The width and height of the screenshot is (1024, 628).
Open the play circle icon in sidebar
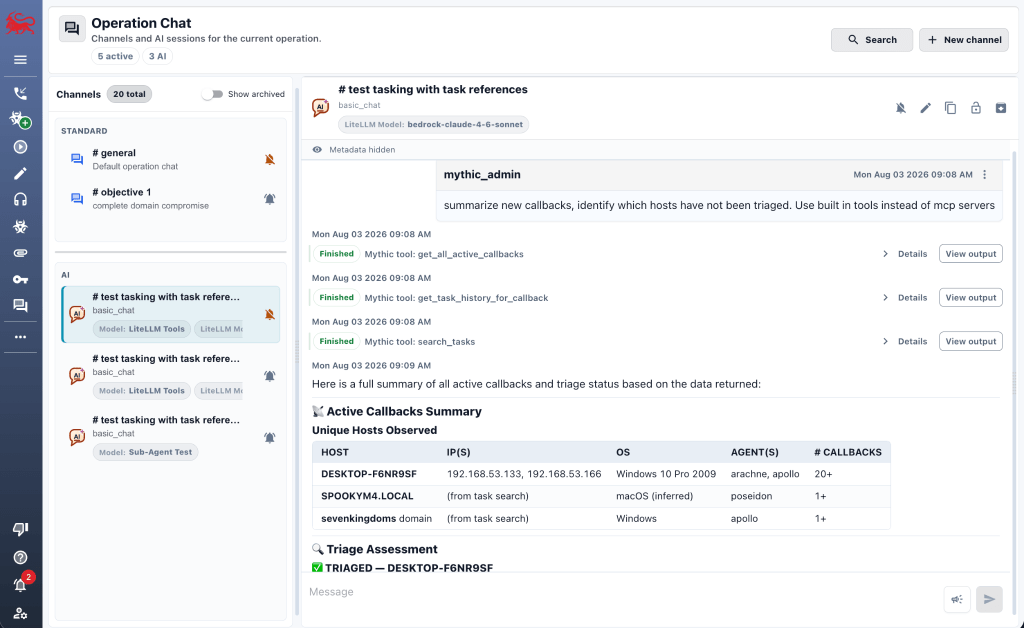point(20,147)
